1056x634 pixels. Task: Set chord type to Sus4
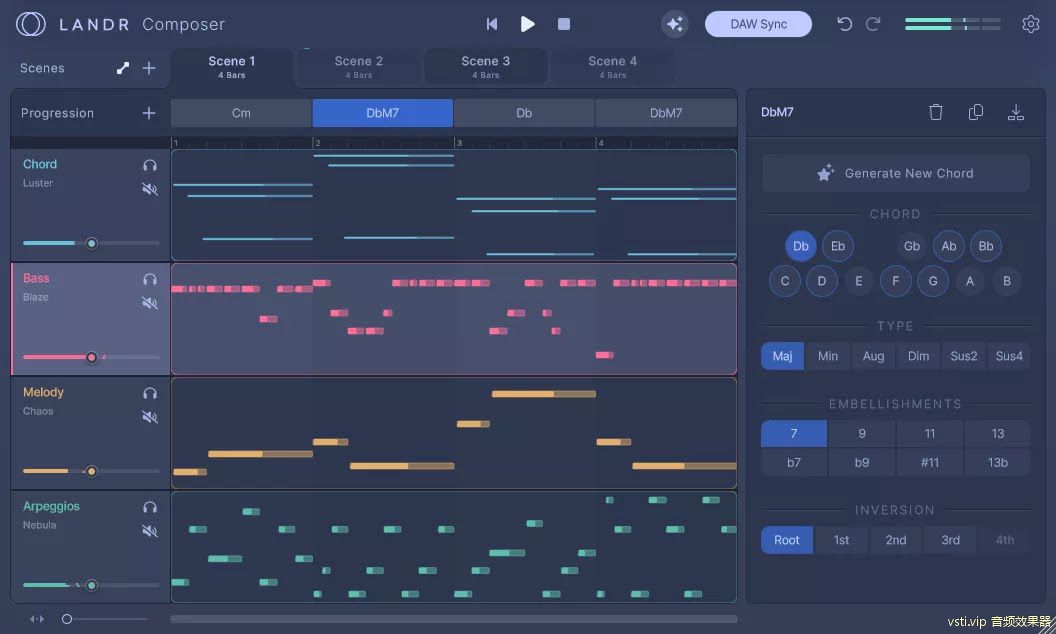pyautogui.click(x=1009, y=356)
